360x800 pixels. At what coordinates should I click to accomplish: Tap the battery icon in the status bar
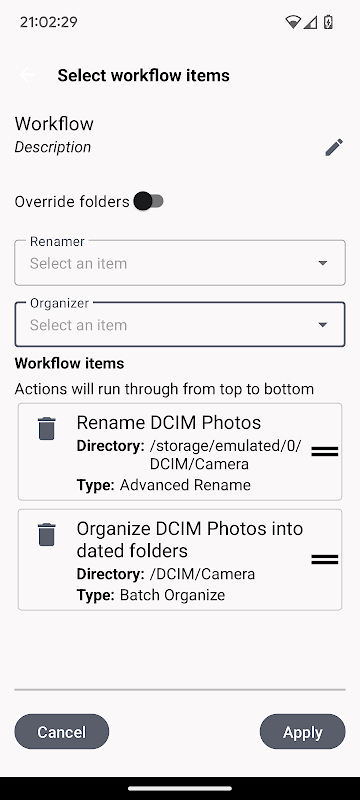328,22
